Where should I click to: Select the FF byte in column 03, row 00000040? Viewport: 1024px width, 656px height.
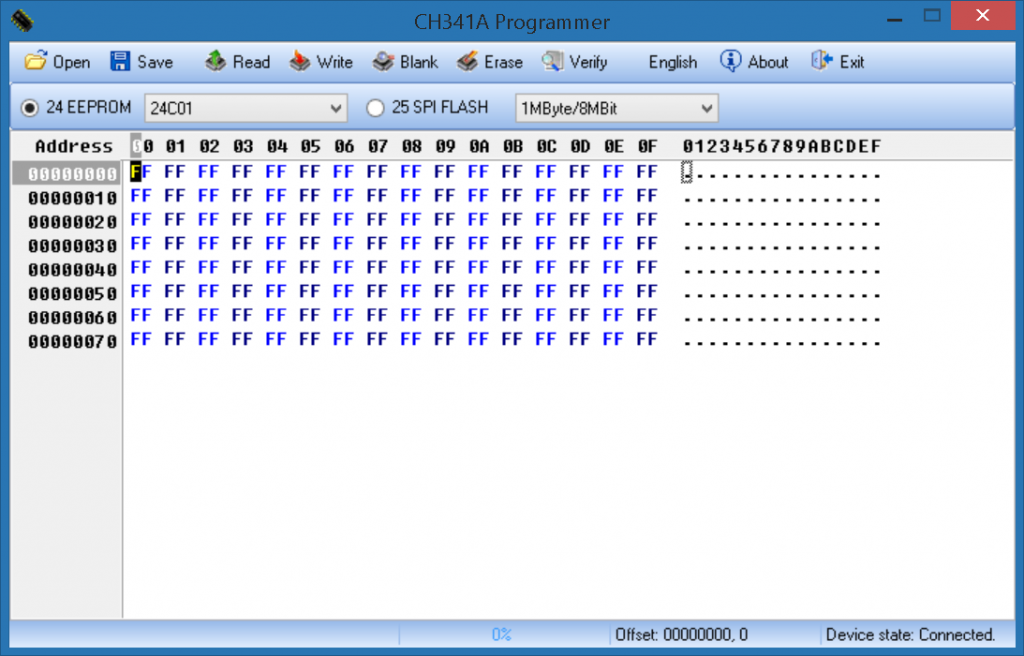click(x=242, y=267)
